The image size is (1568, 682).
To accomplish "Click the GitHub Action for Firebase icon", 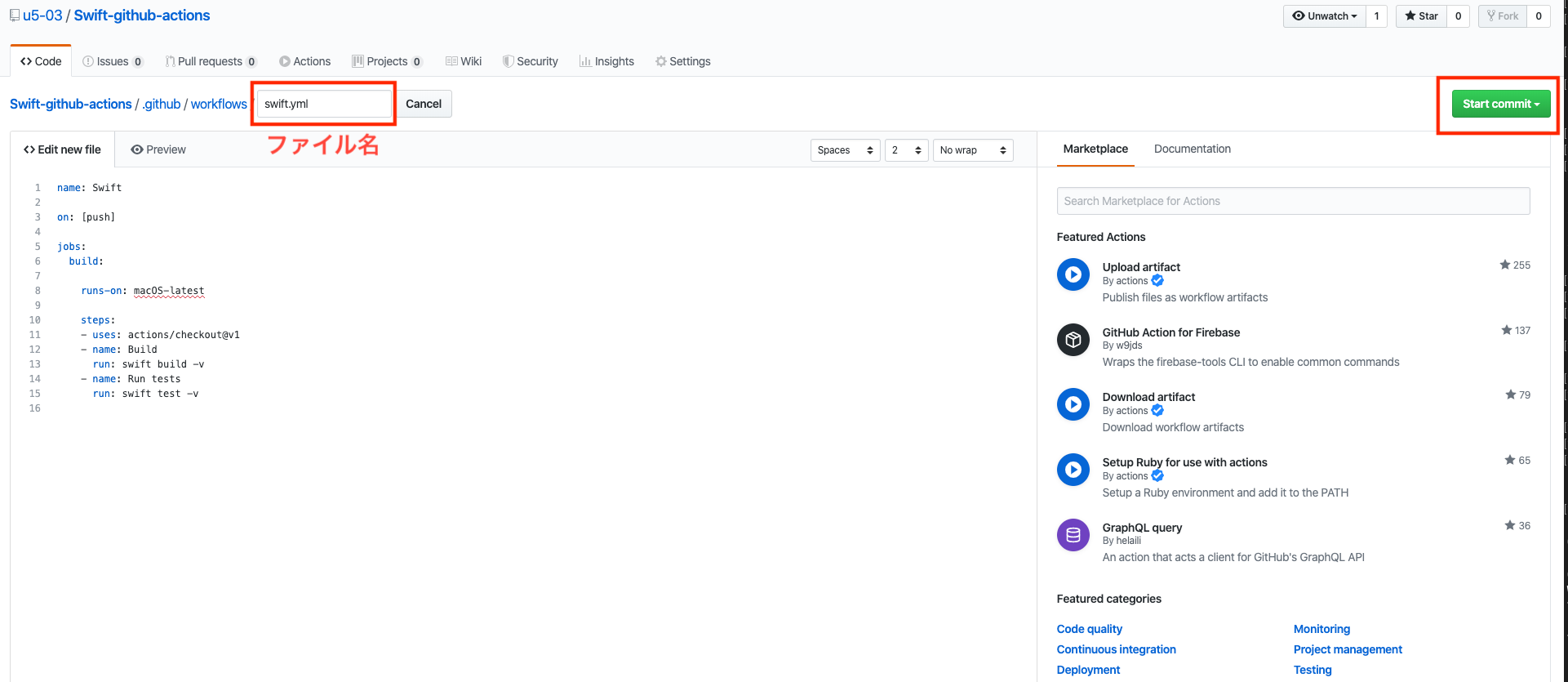I will 1073,340.
